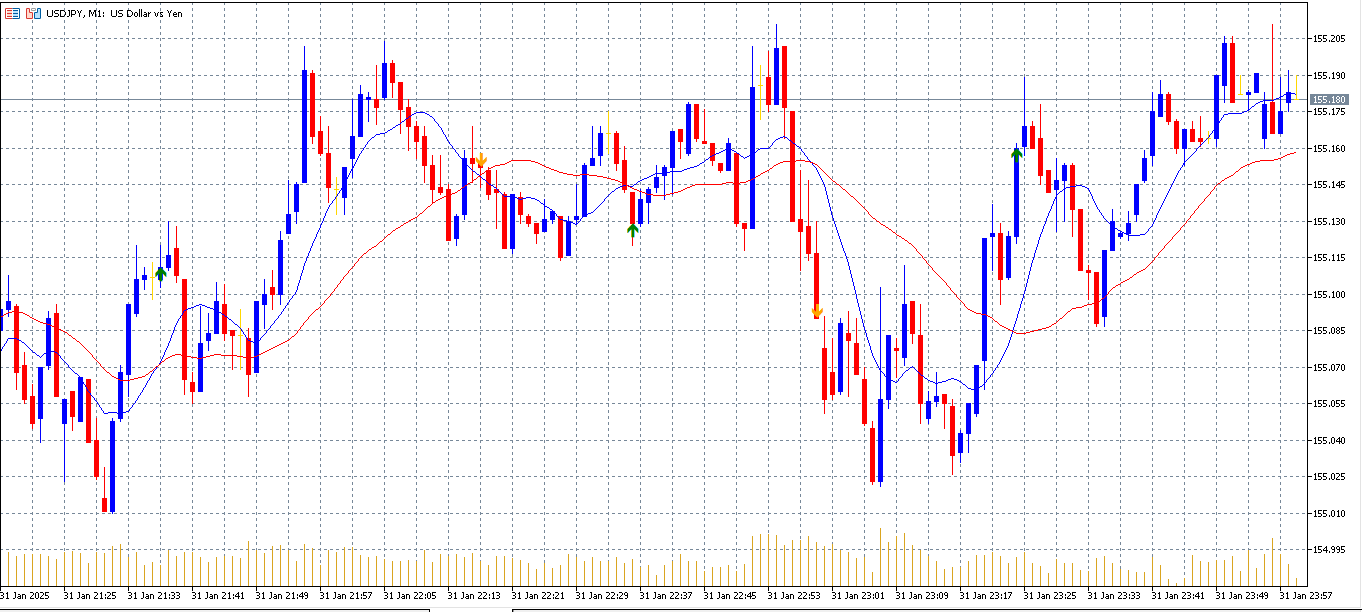Click the 31 Jan 21:49 time label

pyautogui.click(x=282, y=595)
